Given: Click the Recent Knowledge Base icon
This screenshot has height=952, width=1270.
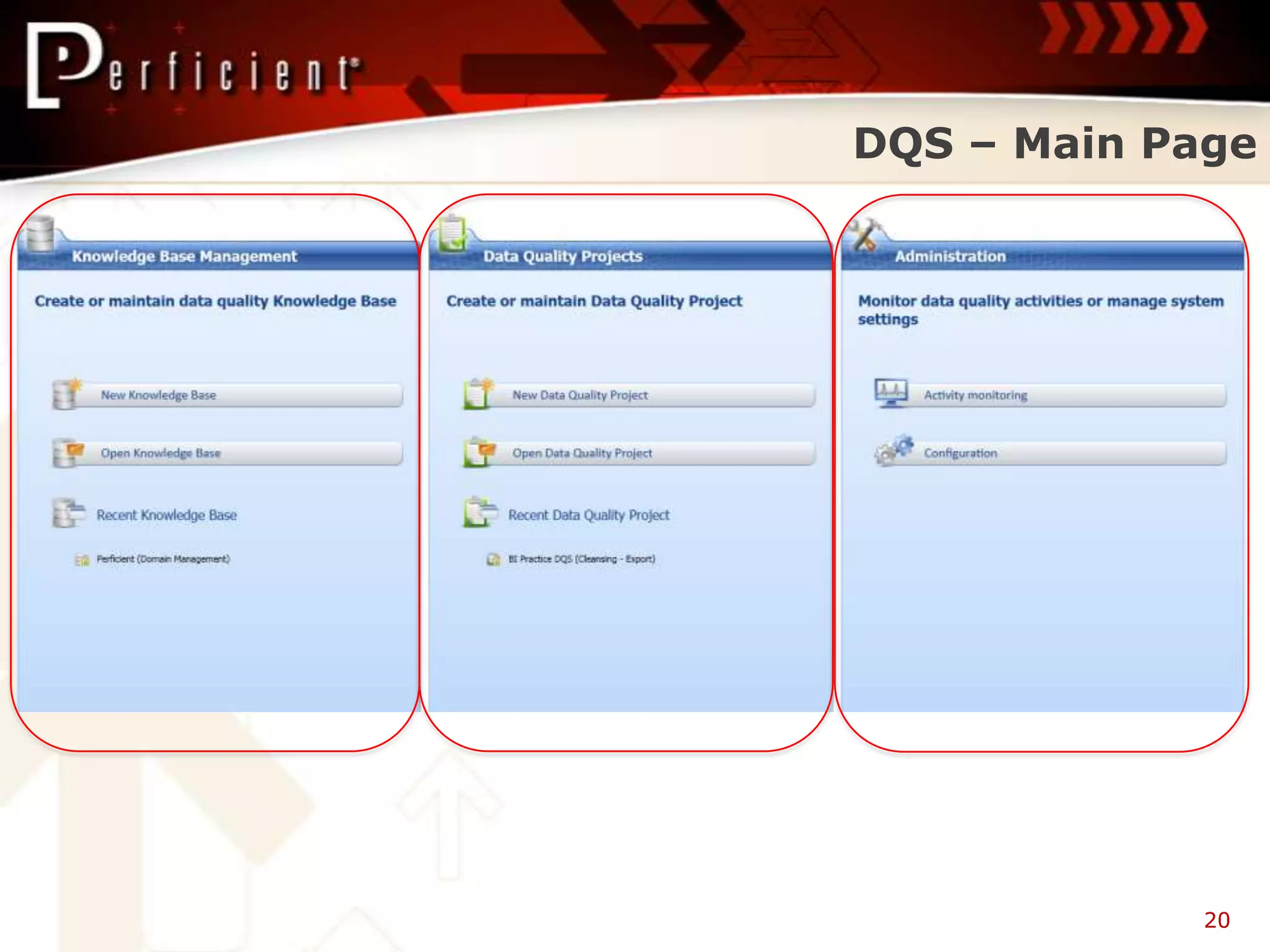Looking at the screenshot, I should pos(68,513).
